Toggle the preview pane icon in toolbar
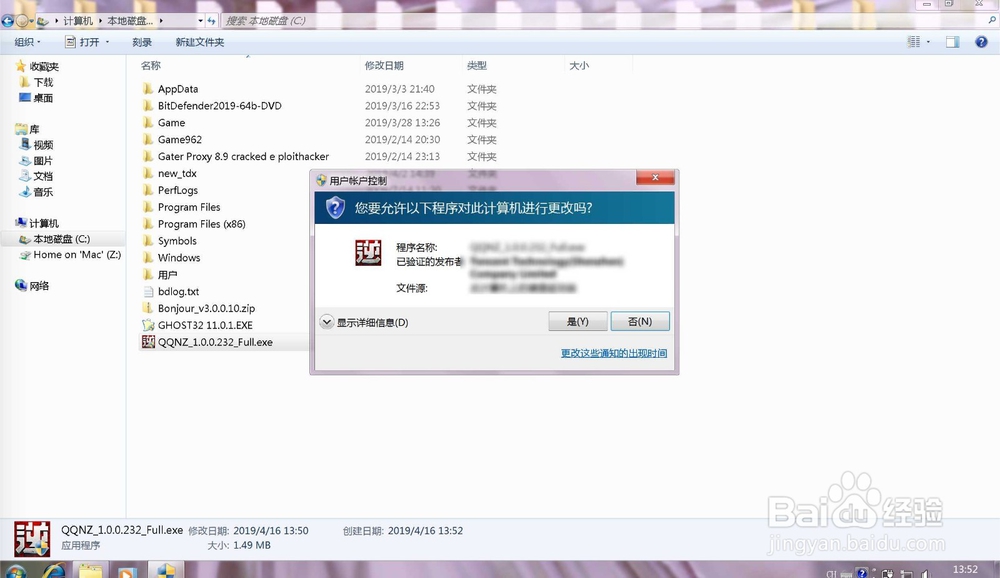This screenshot has height=578, width=1000. click(953, 42)
